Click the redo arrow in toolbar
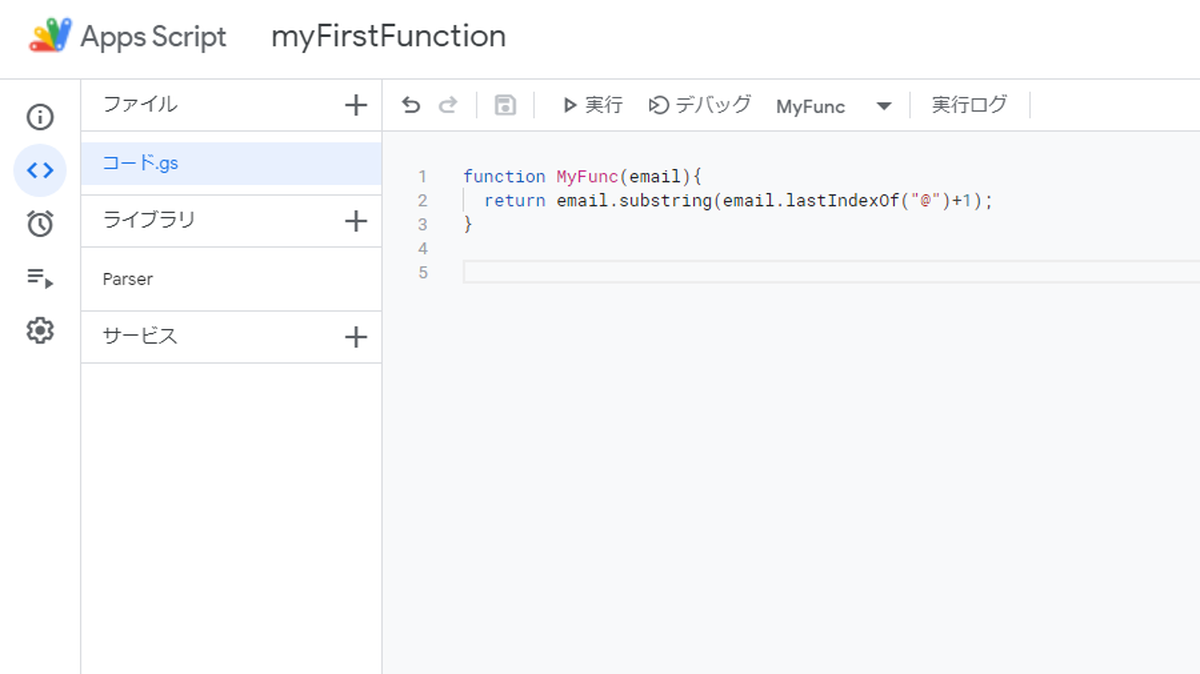Viewport: 1200px width, 674px height. coord(448,105)
